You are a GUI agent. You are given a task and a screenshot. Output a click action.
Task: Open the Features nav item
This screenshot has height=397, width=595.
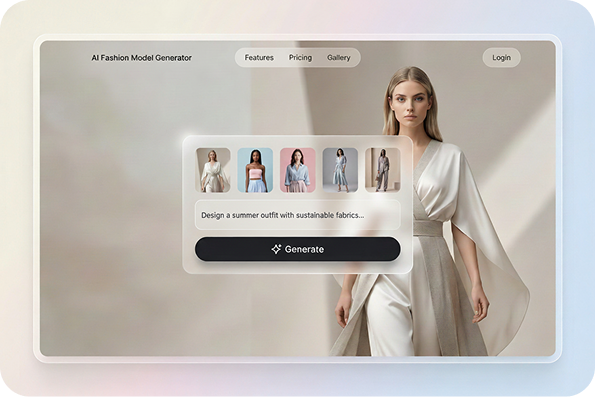click(259, 58)
